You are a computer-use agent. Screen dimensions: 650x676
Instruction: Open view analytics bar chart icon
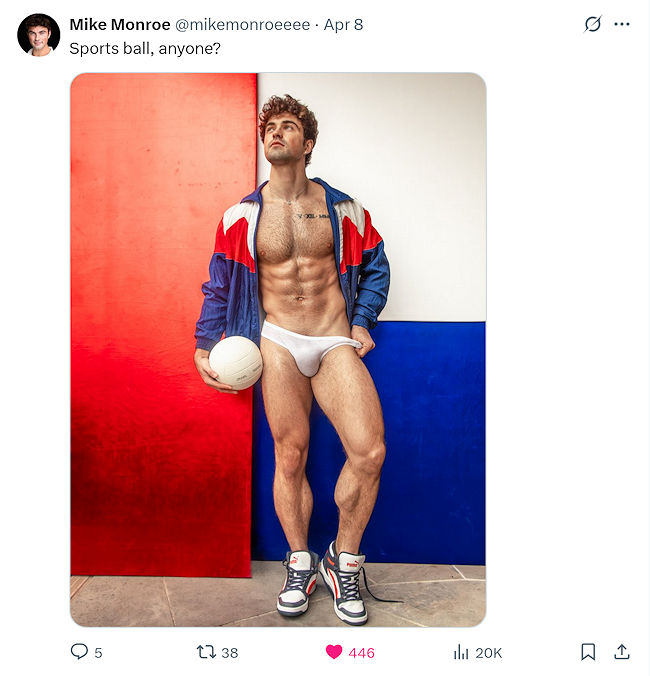461,652
